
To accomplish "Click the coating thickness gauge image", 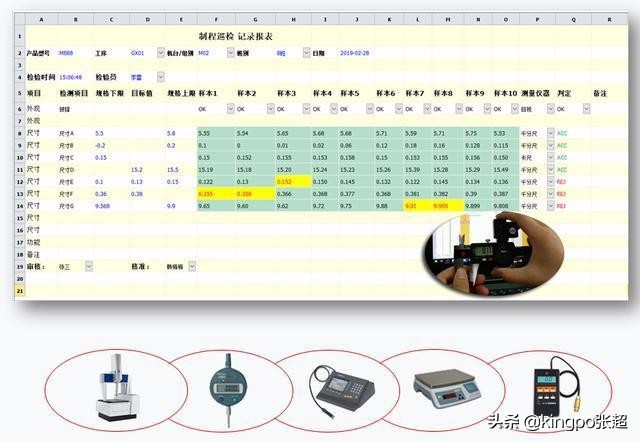I will point(557,386).
